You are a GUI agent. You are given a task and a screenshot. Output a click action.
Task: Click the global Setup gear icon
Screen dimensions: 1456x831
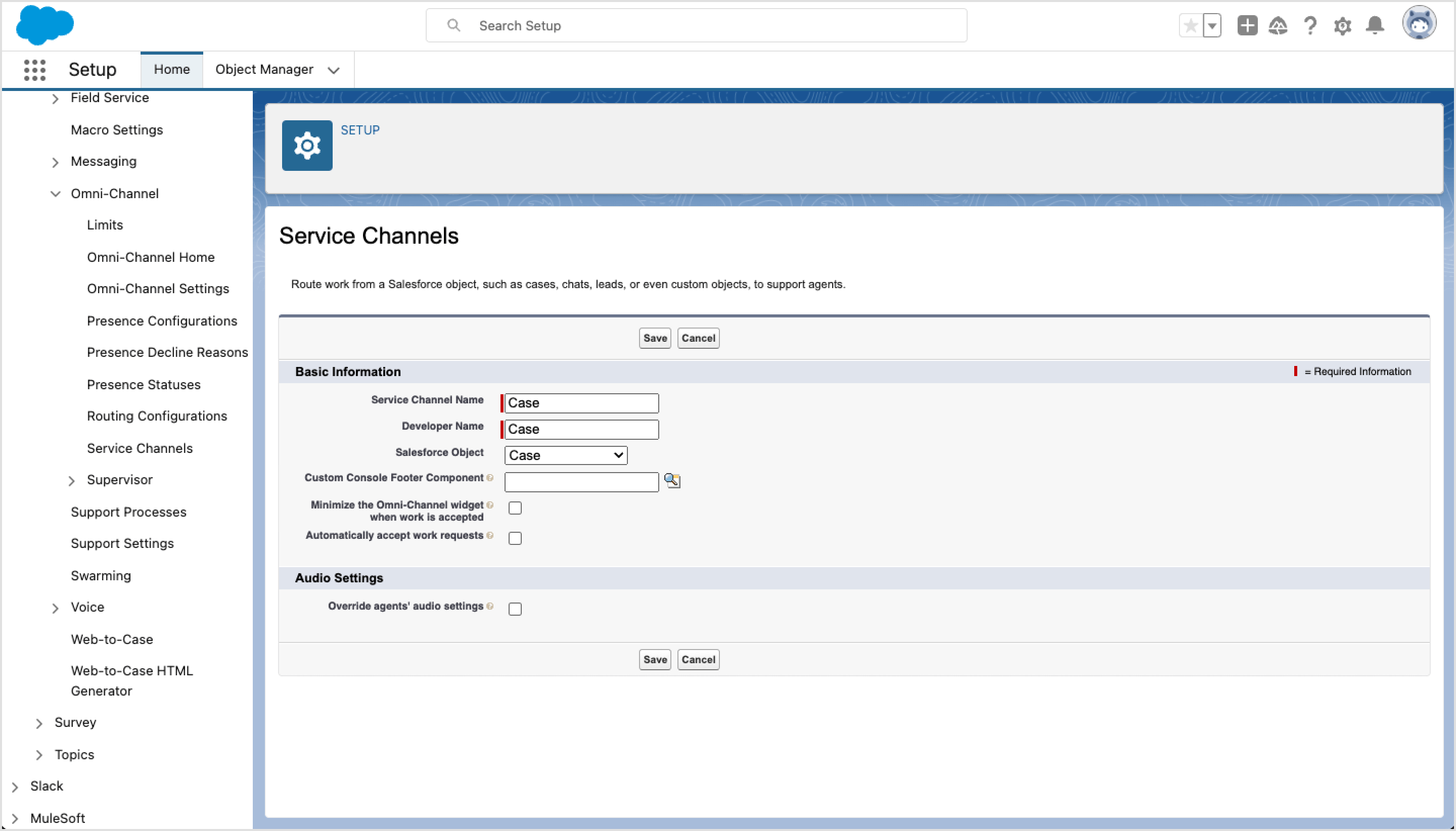click(x=1342, y=25)
